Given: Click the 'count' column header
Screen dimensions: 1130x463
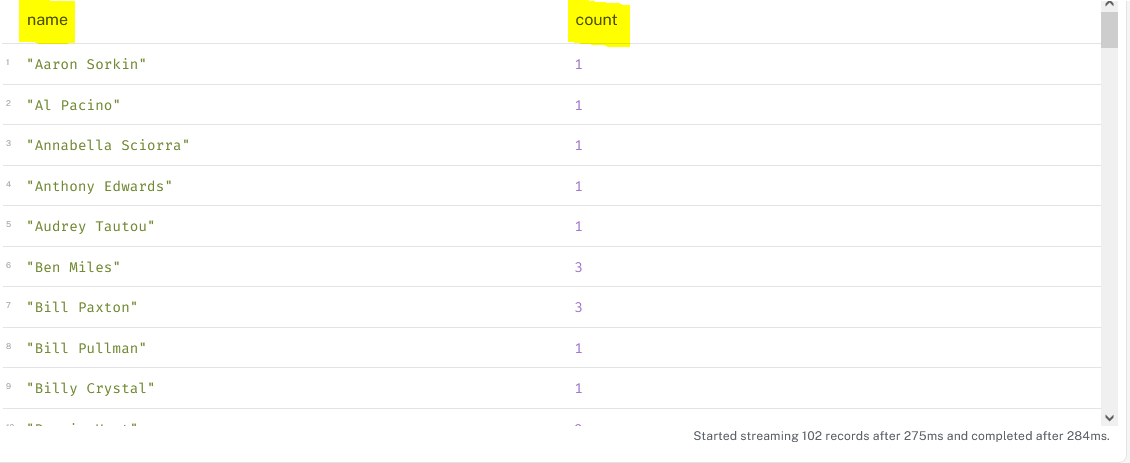Looking at the screenshot, I should [x=597, y=20].
